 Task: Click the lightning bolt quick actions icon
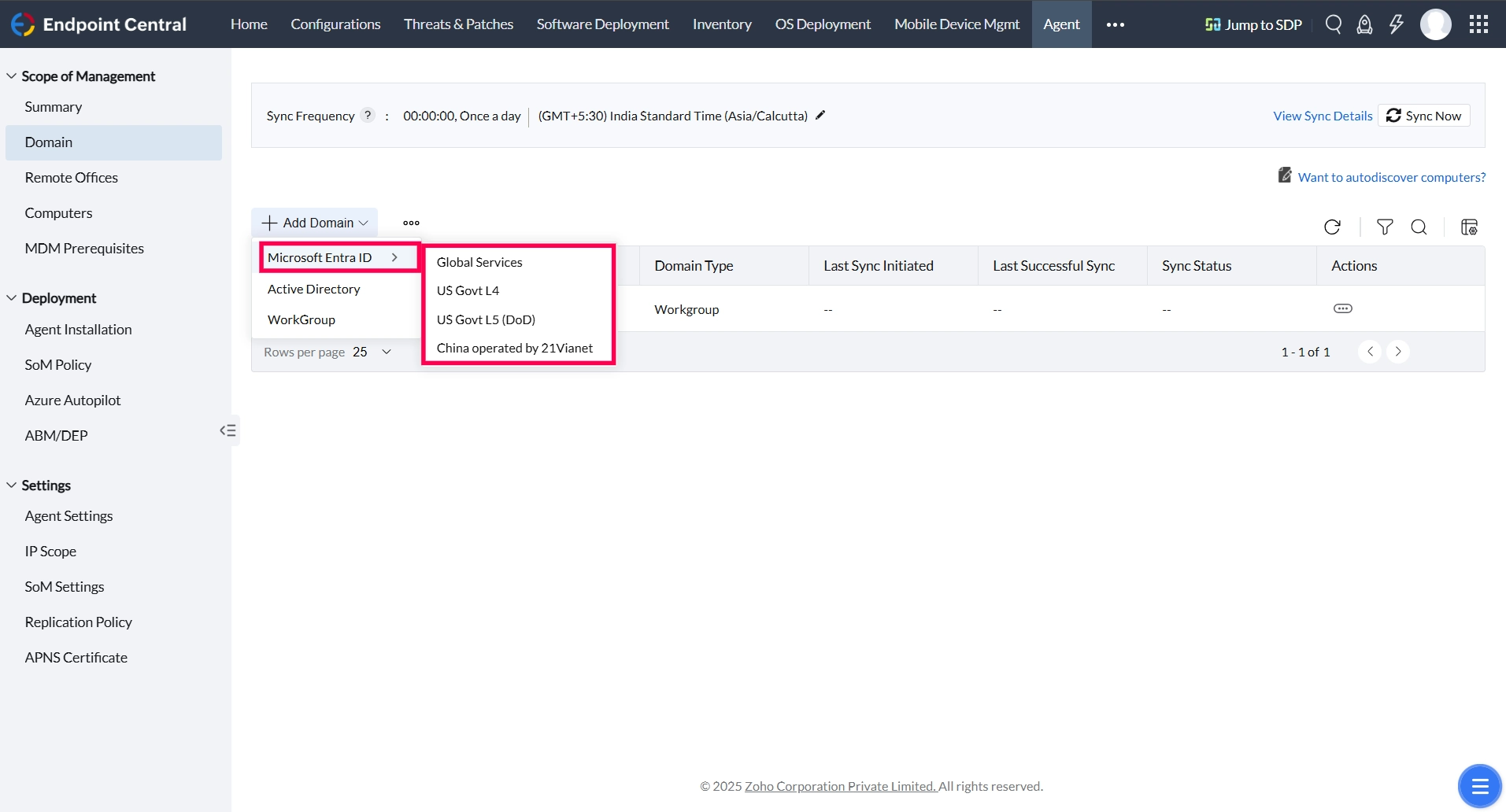(1396, 24)
